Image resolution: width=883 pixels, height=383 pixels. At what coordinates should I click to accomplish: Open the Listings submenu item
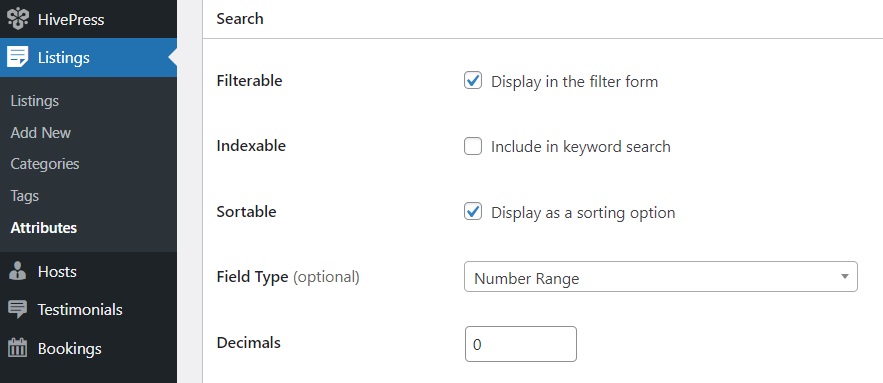pos(35,101)
